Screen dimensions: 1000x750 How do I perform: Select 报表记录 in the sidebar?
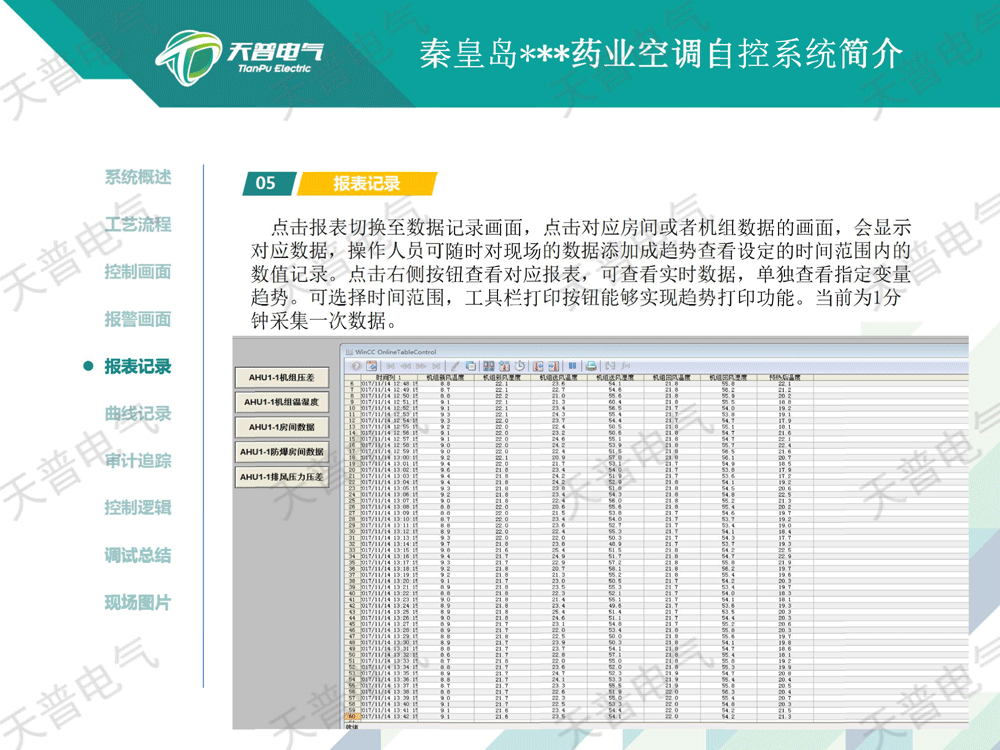point(138,366)
